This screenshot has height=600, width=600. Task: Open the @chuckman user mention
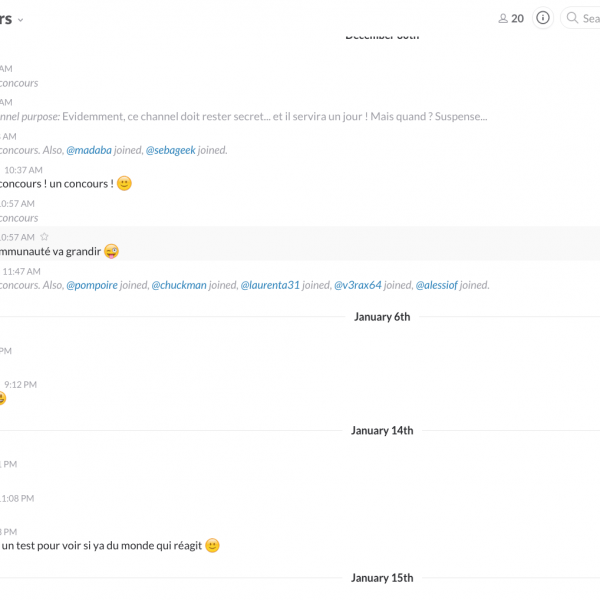click(x=179, y=285)
